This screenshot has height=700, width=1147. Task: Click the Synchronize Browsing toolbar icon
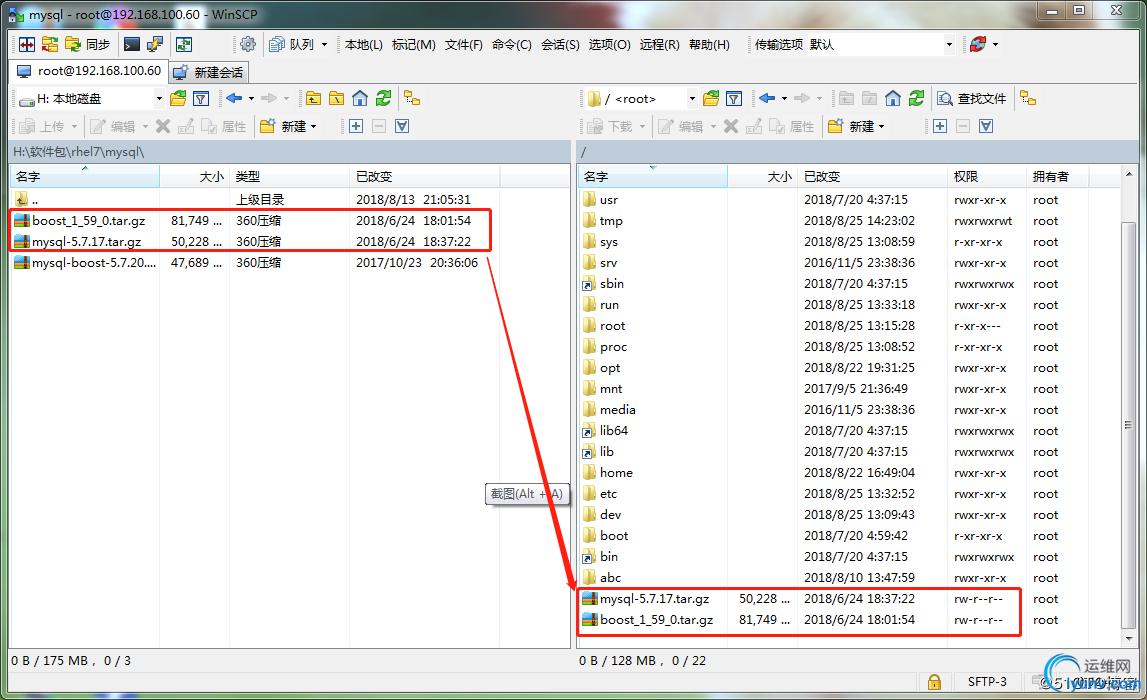click(x=50, y=45)
